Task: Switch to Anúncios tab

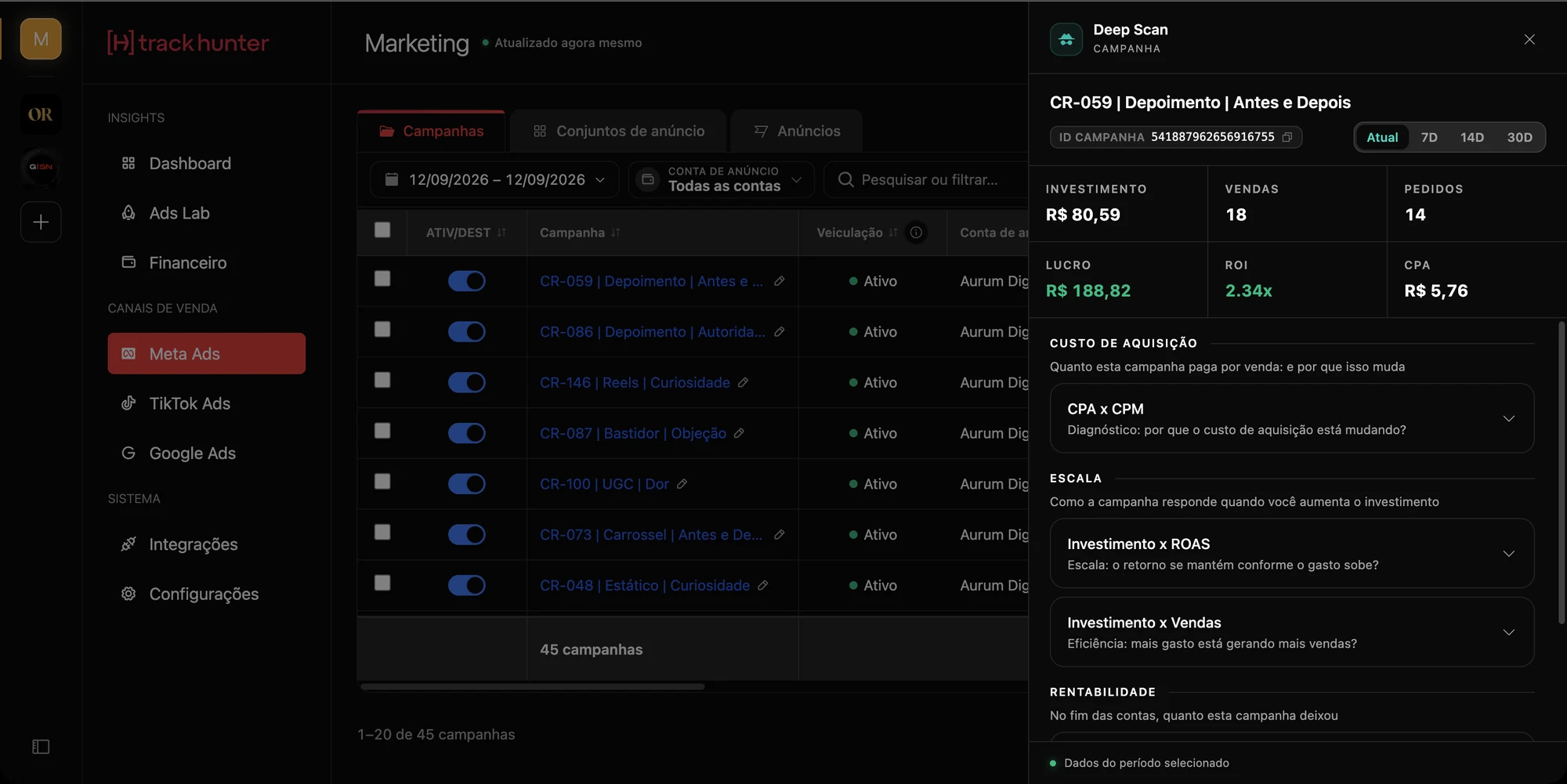Action: click(797, 131)
